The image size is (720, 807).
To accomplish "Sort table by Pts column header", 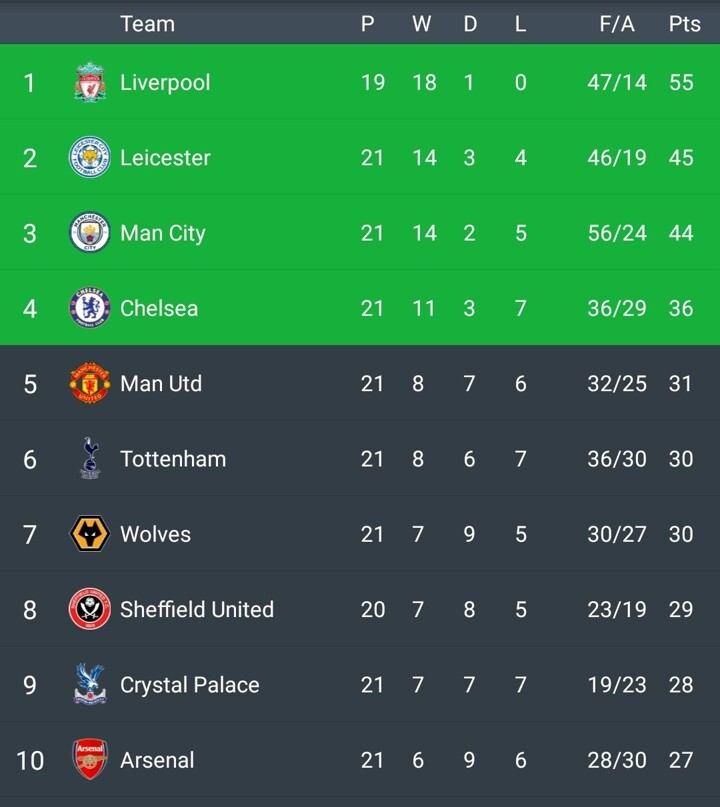I will pyautogui.click(x=684, y=24).
